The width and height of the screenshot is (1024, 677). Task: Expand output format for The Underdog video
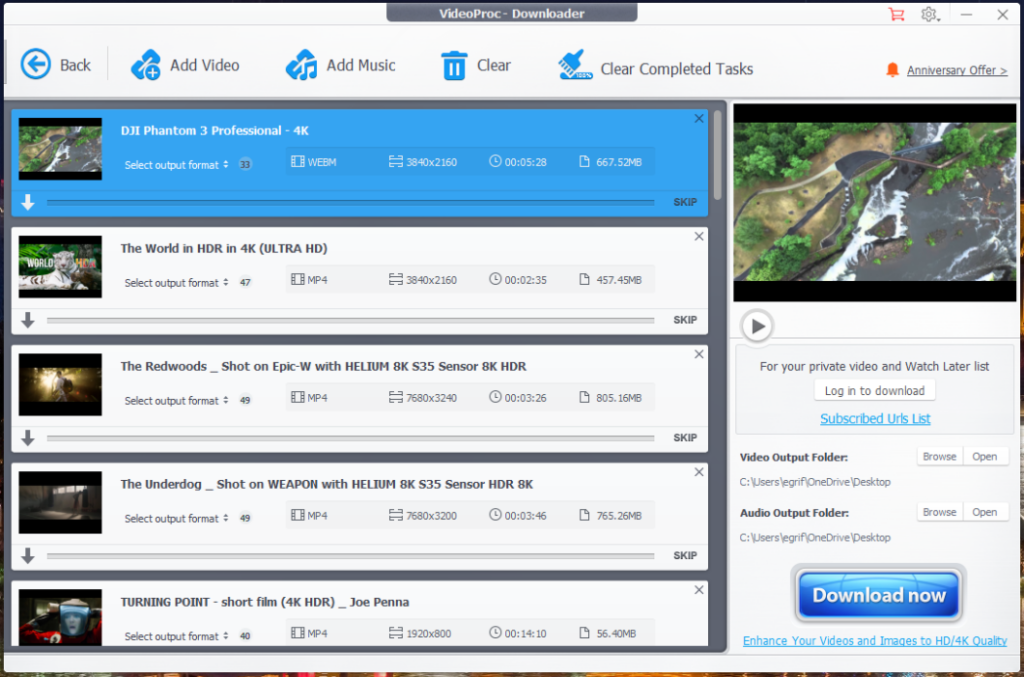(176, 518)
